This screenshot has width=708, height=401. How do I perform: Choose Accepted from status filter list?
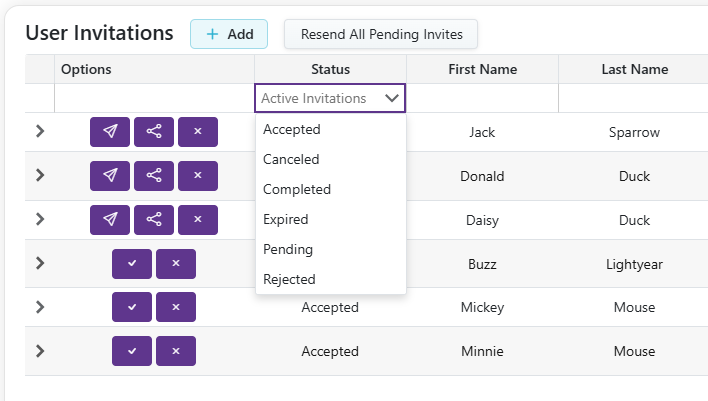[331, 130]
